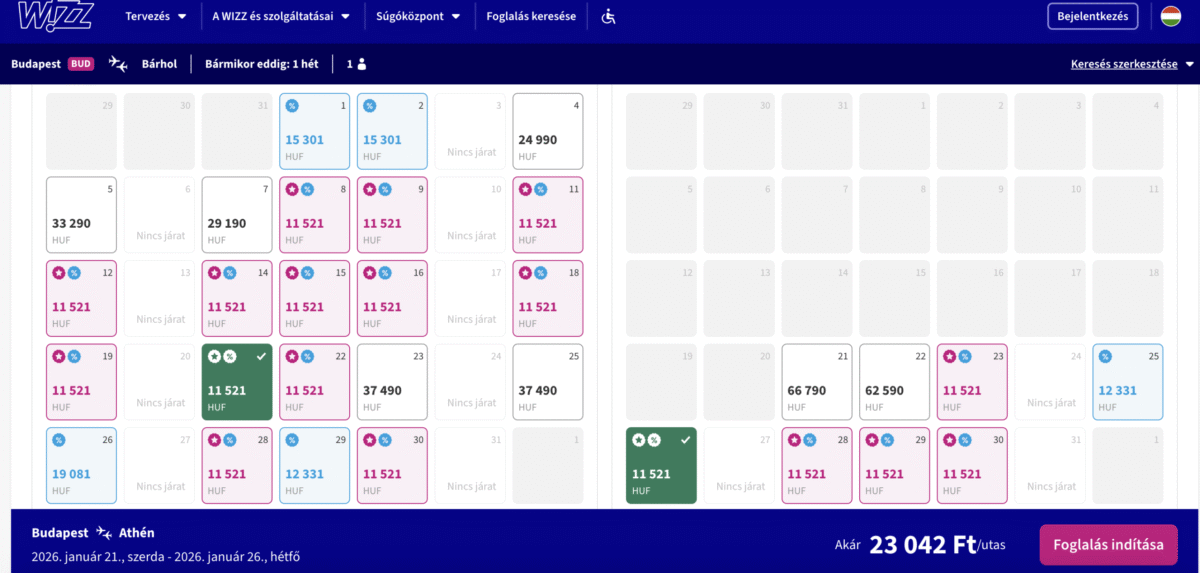Click the Hungarian flag language icon
1200x573 pixels.
pyautogui.click(x=1171, y=16)
